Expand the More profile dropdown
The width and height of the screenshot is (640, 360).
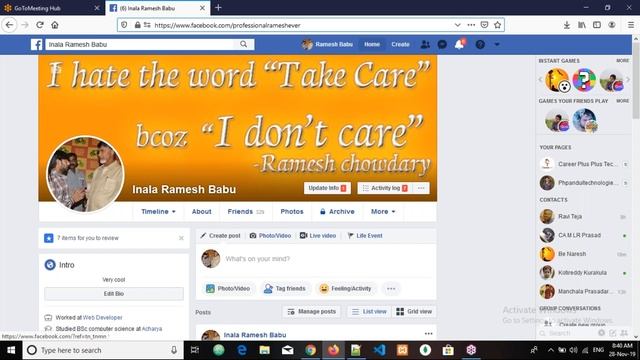click(x=383, y=211)
